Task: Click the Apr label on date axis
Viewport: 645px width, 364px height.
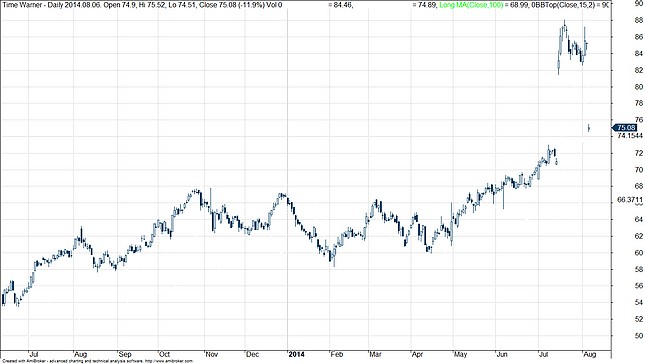Action: click(418, 354)
